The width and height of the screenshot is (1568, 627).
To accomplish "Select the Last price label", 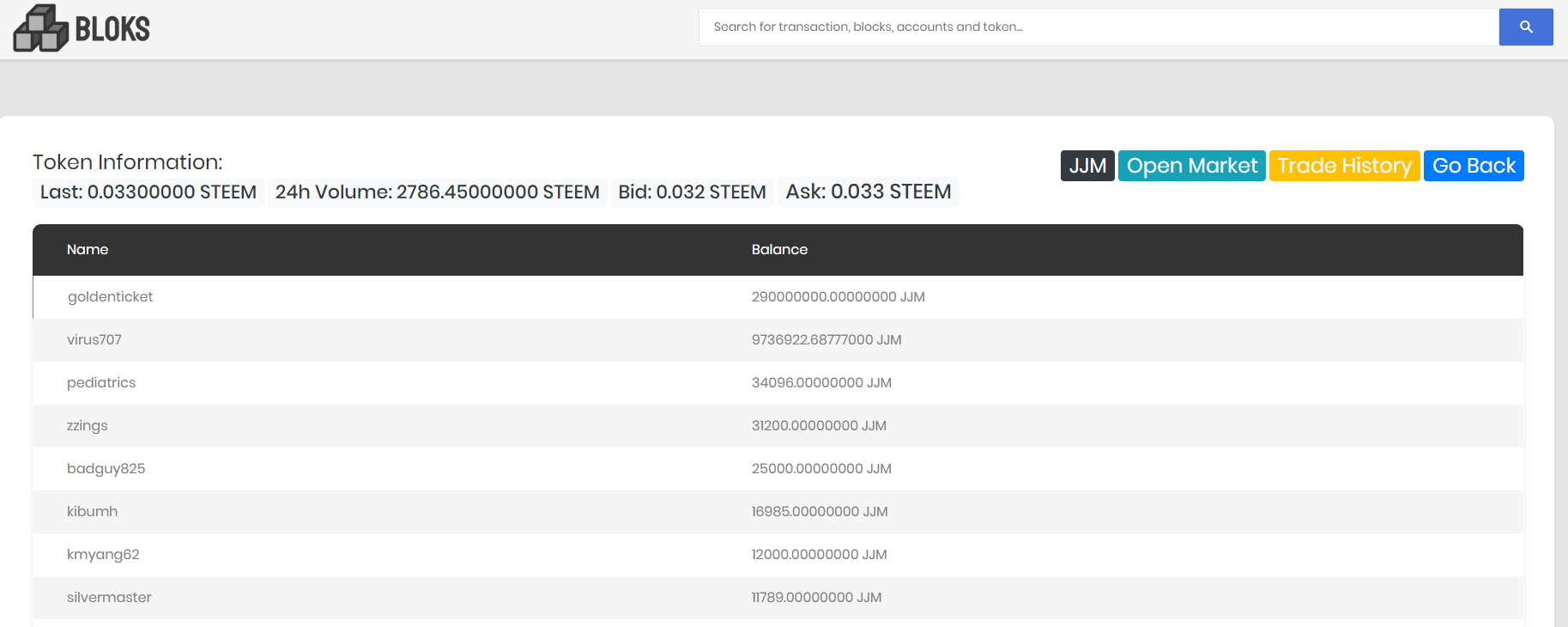I will (x=148, y=192).
